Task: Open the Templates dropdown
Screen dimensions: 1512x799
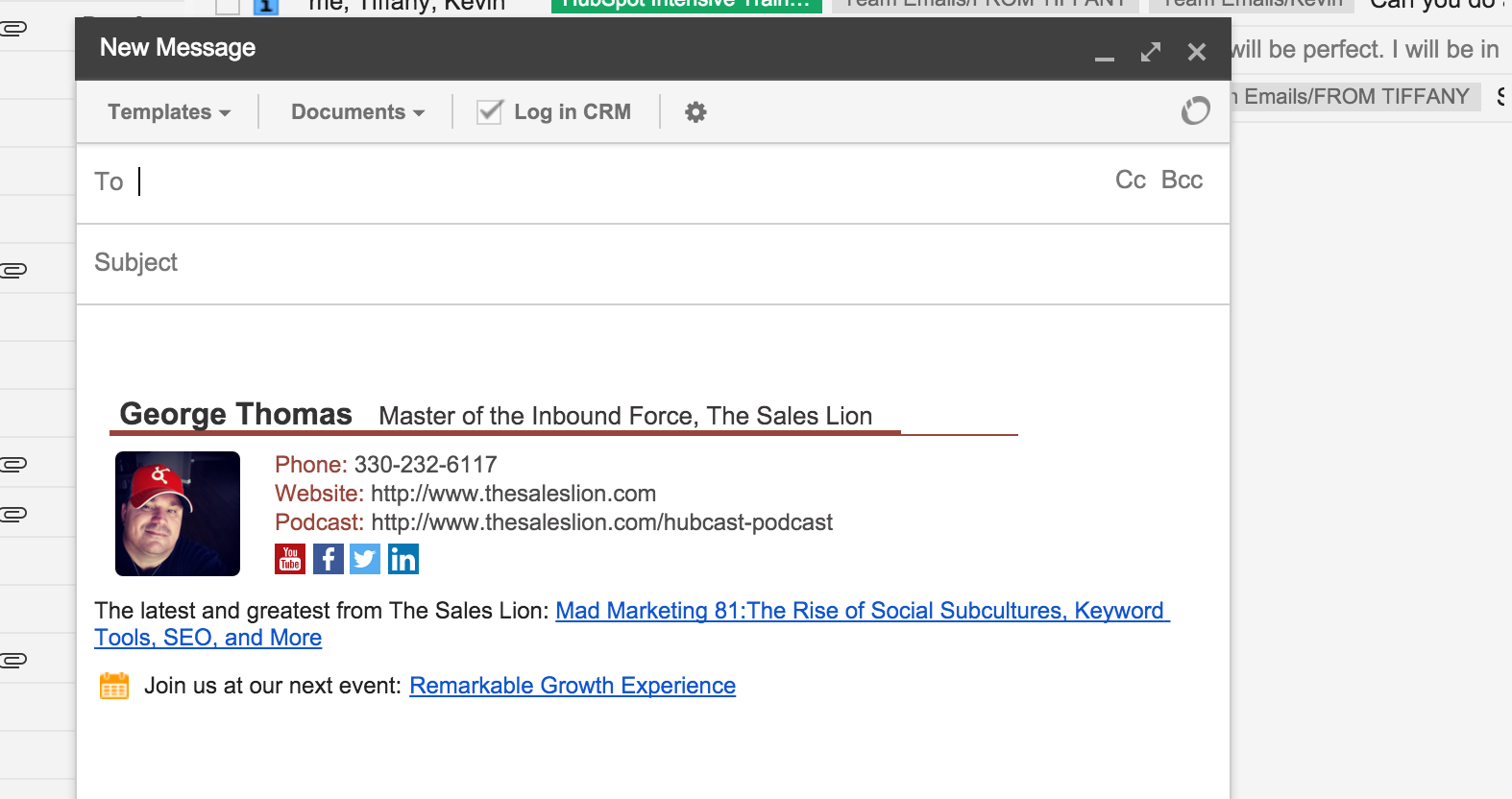Action: click(x=169, y=112)
